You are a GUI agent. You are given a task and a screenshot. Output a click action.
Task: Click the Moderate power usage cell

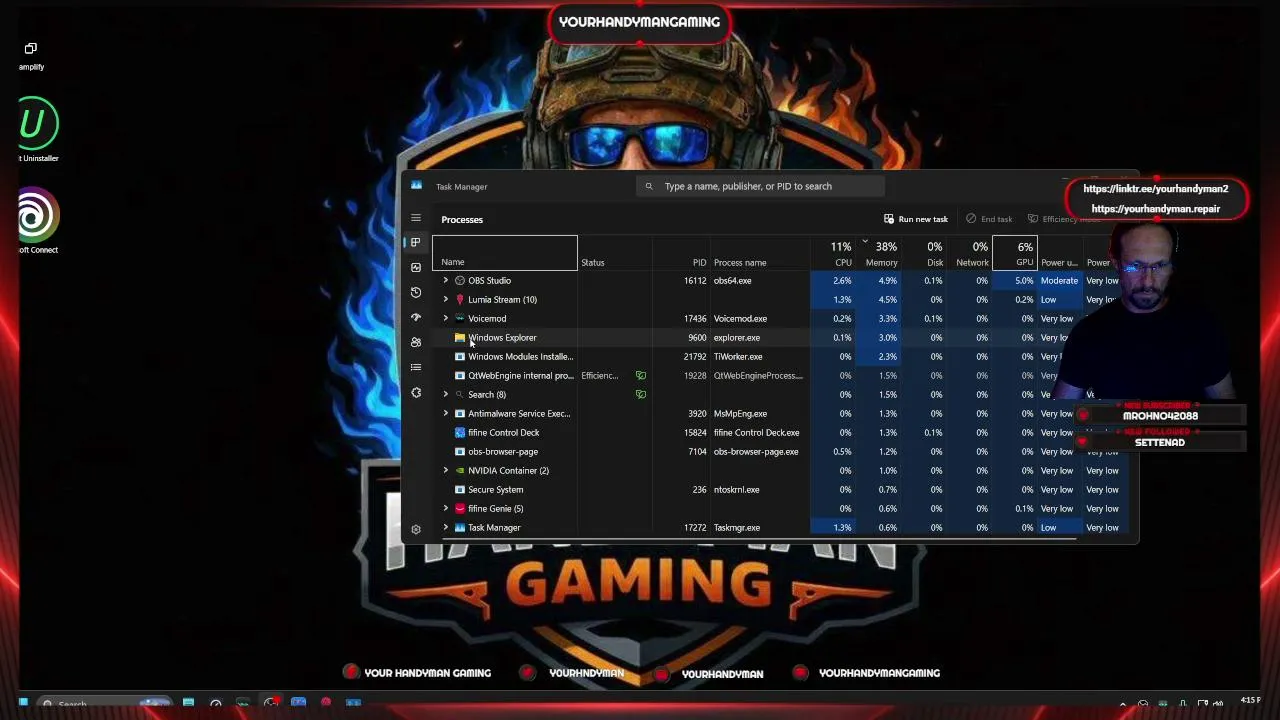[x=1059, y=281]
